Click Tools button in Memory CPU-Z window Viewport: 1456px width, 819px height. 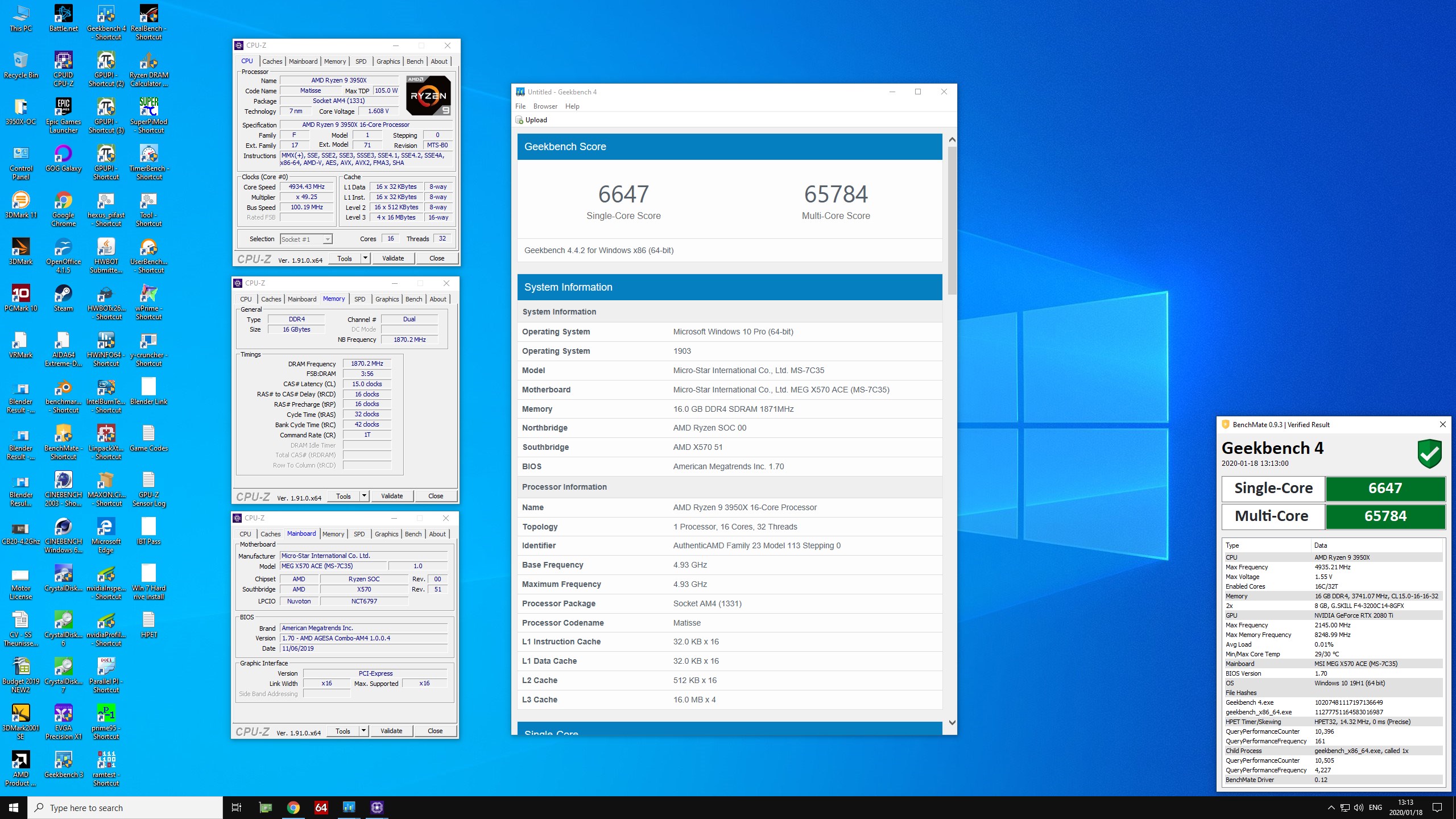tap(344, 496)
